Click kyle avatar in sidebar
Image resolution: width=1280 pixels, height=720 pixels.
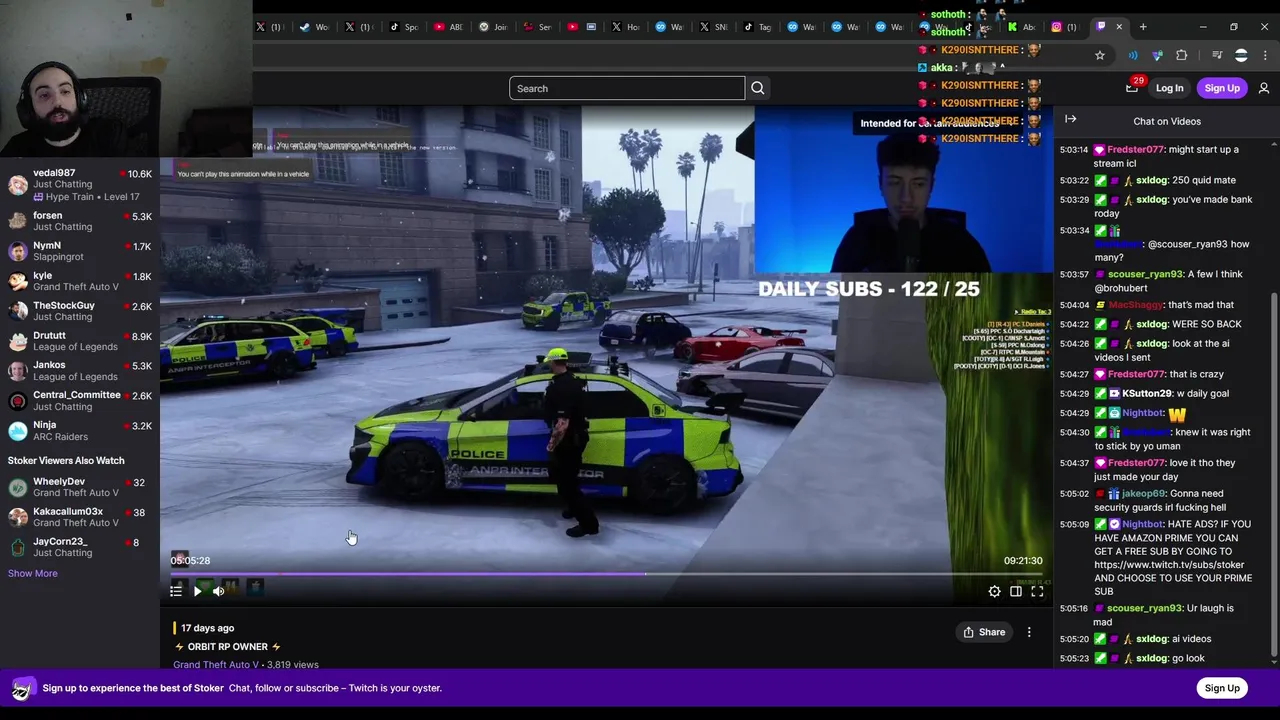coord(18,281)
